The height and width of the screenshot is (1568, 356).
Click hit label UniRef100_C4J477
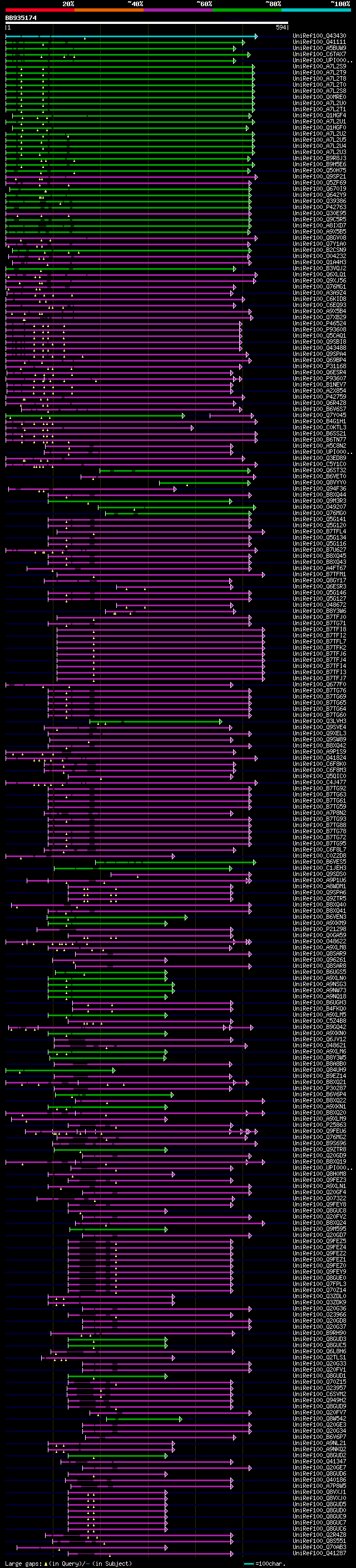click(x=319, y=782)
